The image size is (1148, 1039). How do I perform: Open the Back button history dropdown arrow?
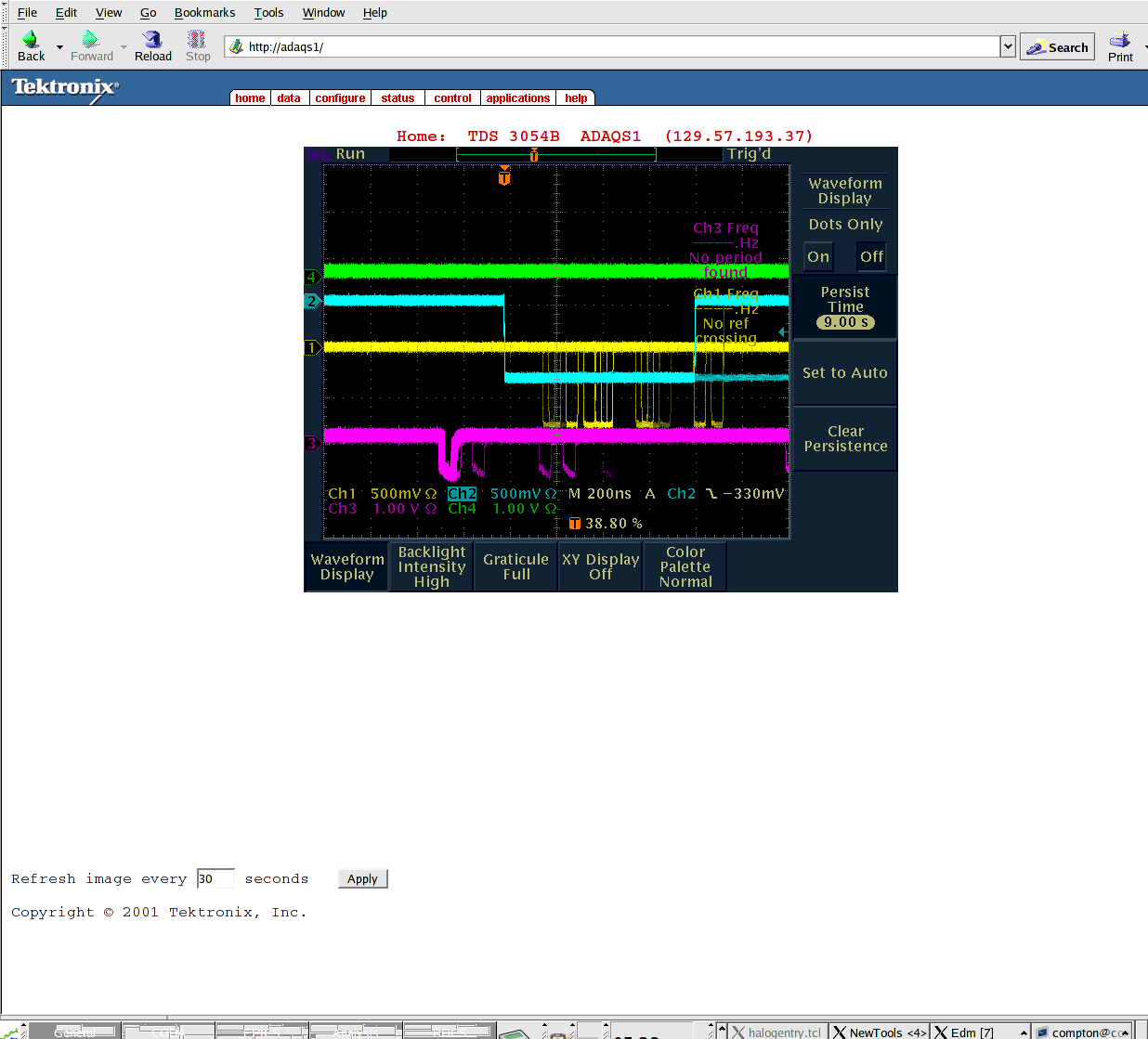pyautogui.click(x=59, y=46)
